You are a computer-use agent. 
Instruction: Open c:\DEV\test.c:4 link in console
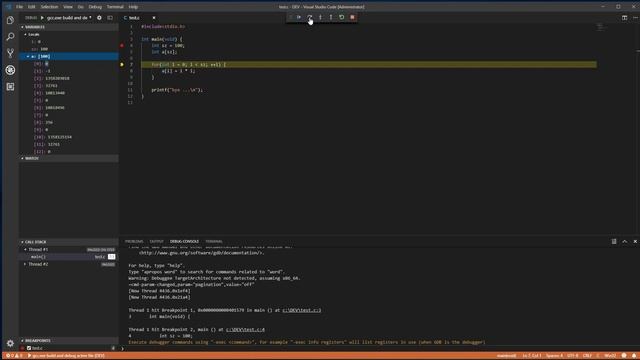(x=245, y=329)
